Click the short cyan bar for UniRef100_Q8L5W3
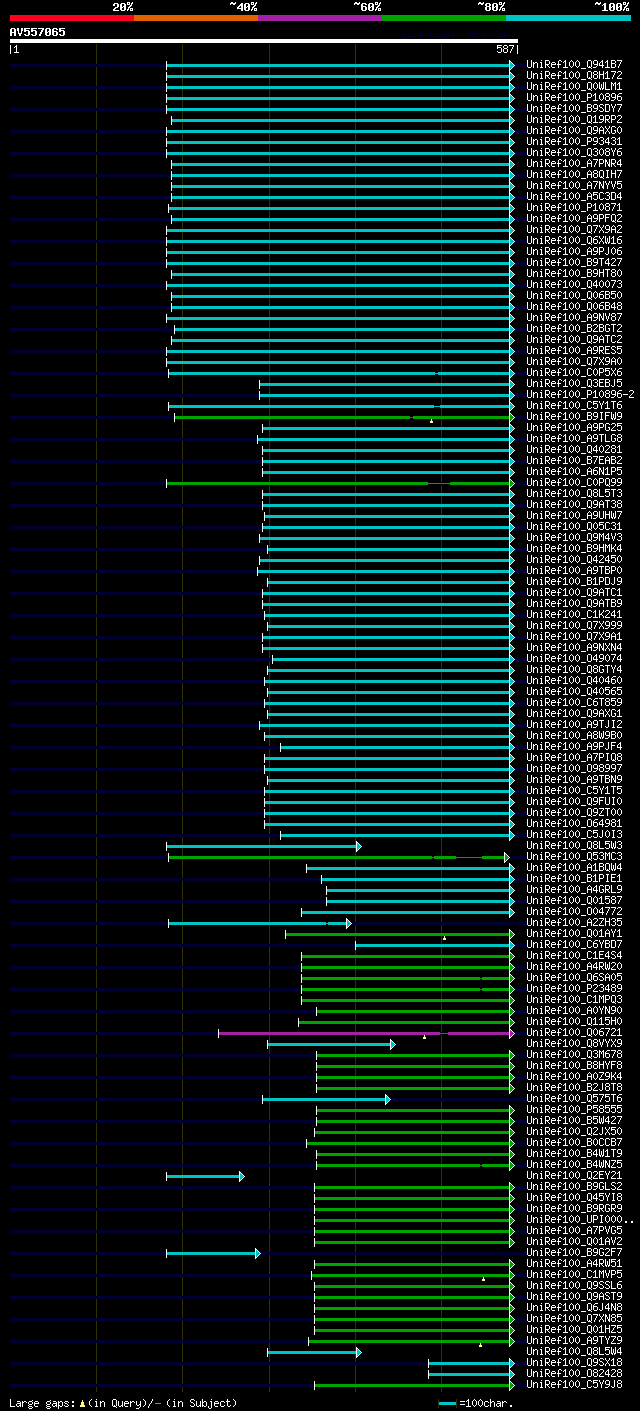Viewport: 640px width, 1411px height. pyautogui.click(x=263, y=846)
